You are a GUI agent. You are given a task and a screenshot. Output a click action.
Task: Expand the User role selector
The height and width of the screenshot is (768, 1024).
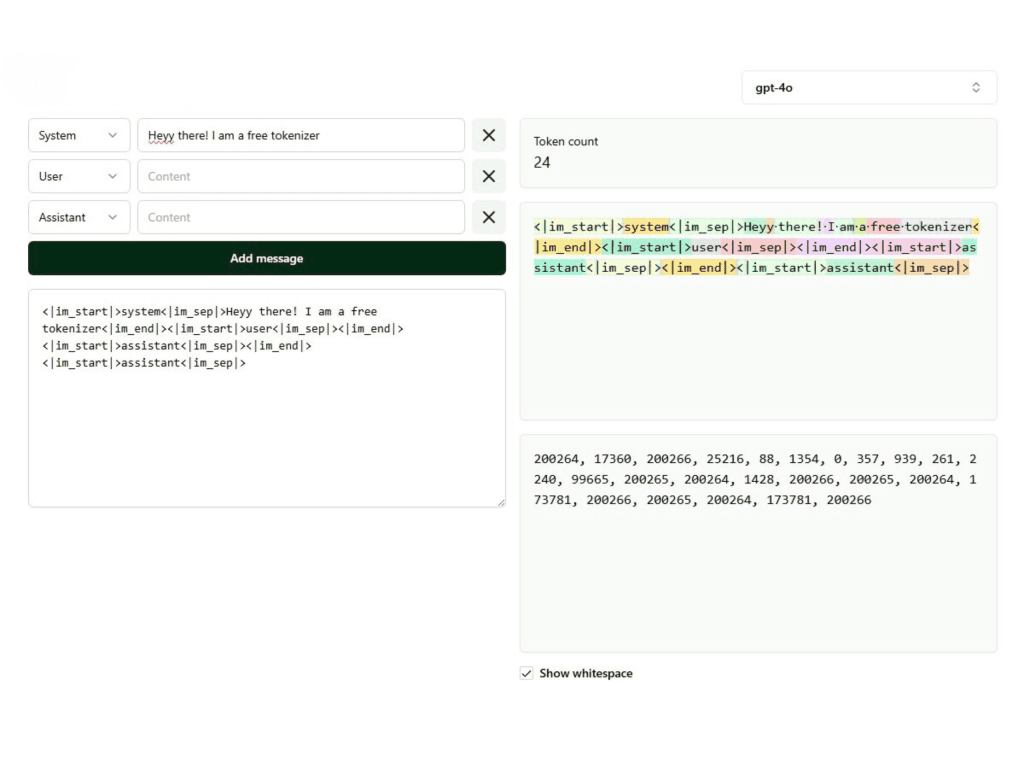79,177
